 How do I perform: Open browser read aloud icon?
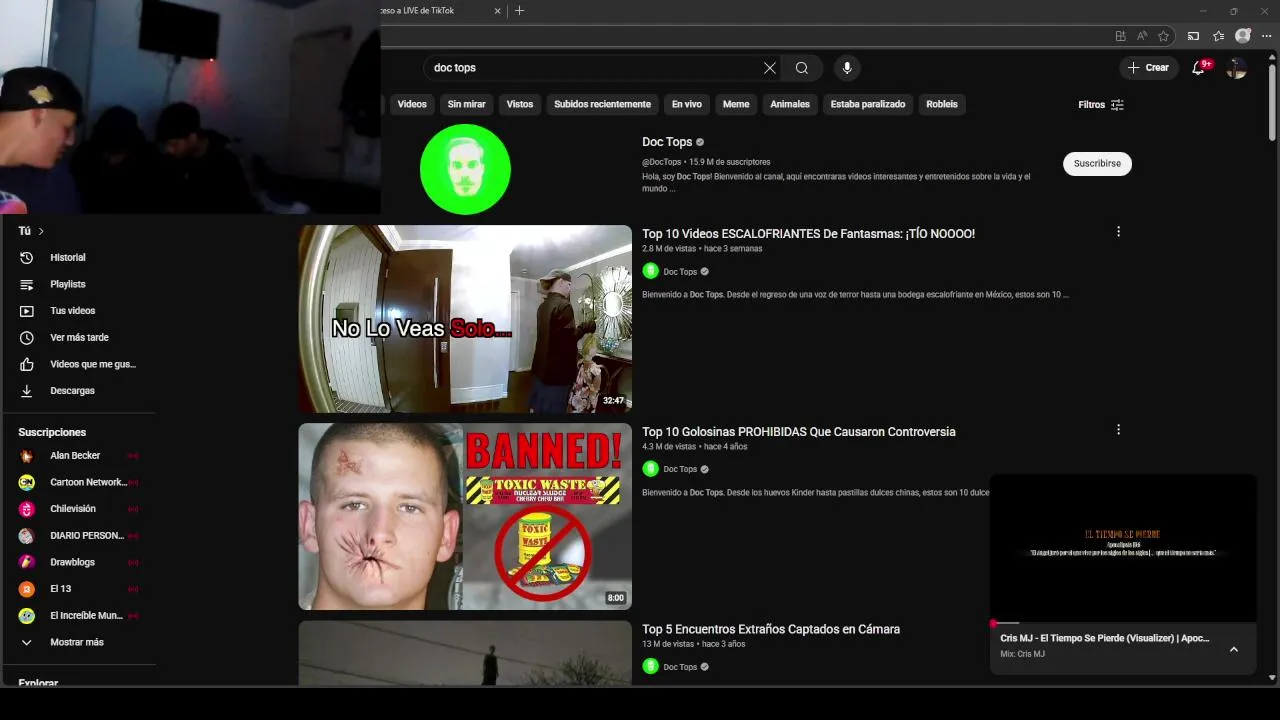(x=1142, y=36)
